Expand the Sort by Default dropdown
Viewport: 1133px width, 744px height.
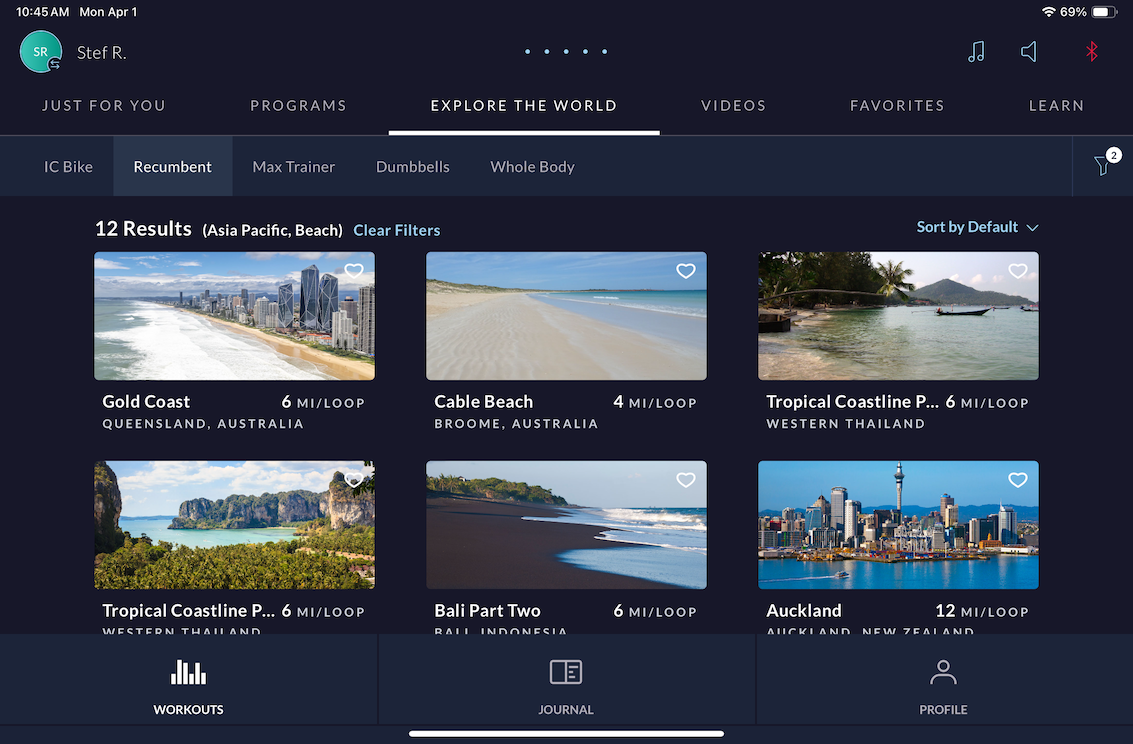tap(977, 227)
